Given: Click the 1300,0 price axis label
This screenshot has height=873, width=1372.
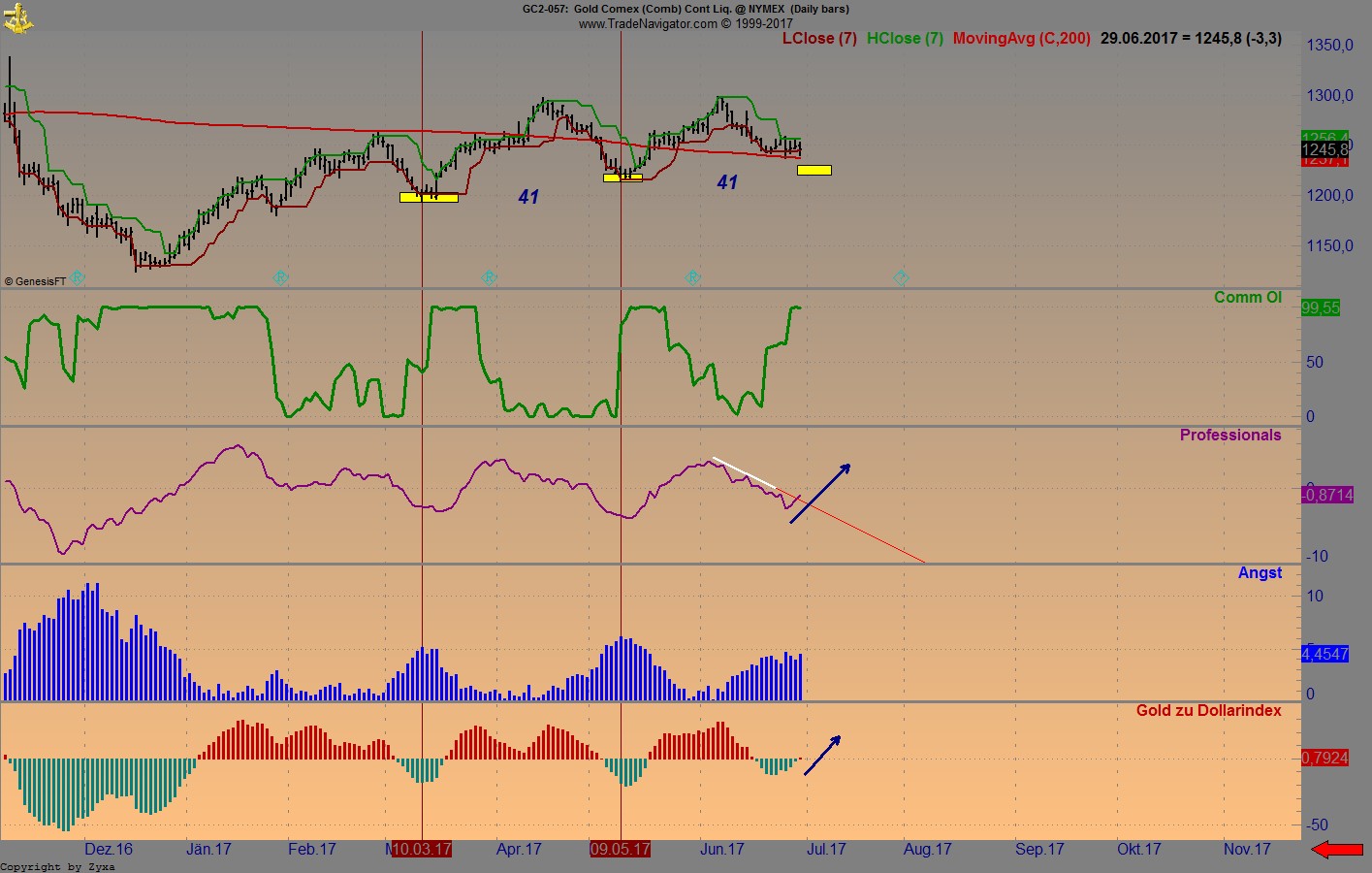Looking at the screenshot, I should 1329,95.
